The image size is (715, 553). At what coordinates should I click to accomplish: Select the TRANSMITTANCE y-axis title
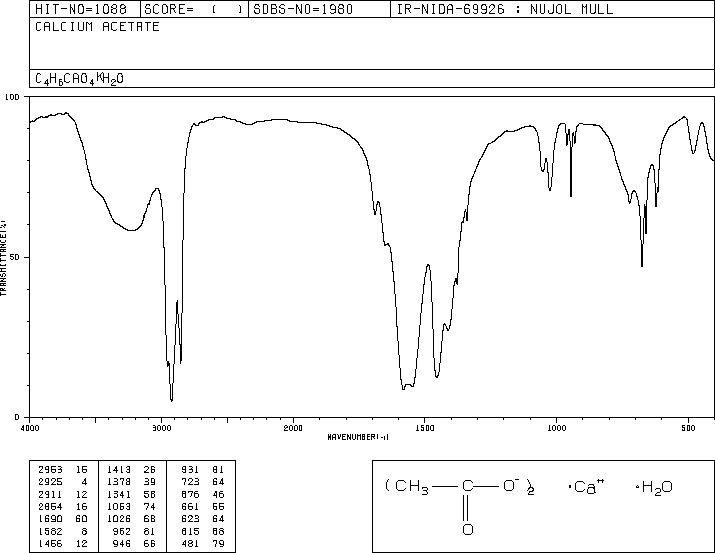[4, 258]
